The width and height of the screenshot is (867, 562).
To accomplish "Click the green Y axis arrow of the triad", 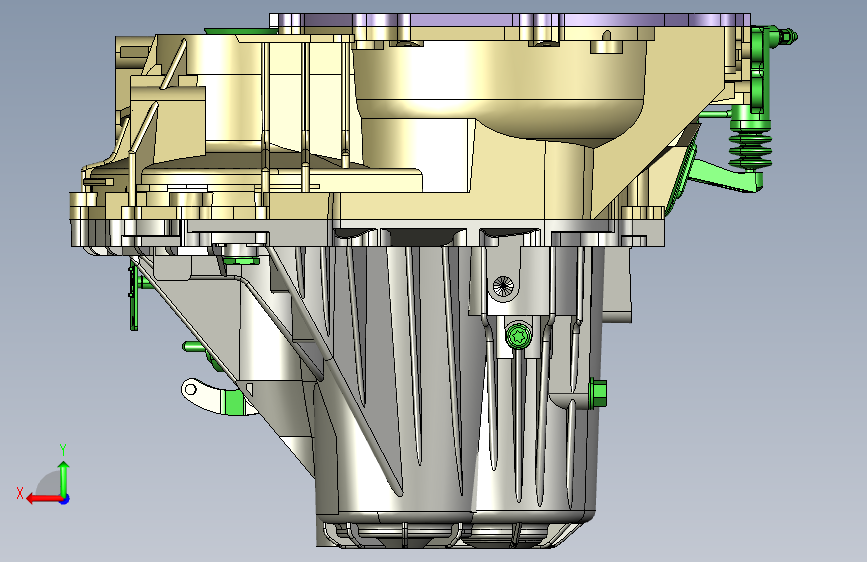I will (64, 478).
